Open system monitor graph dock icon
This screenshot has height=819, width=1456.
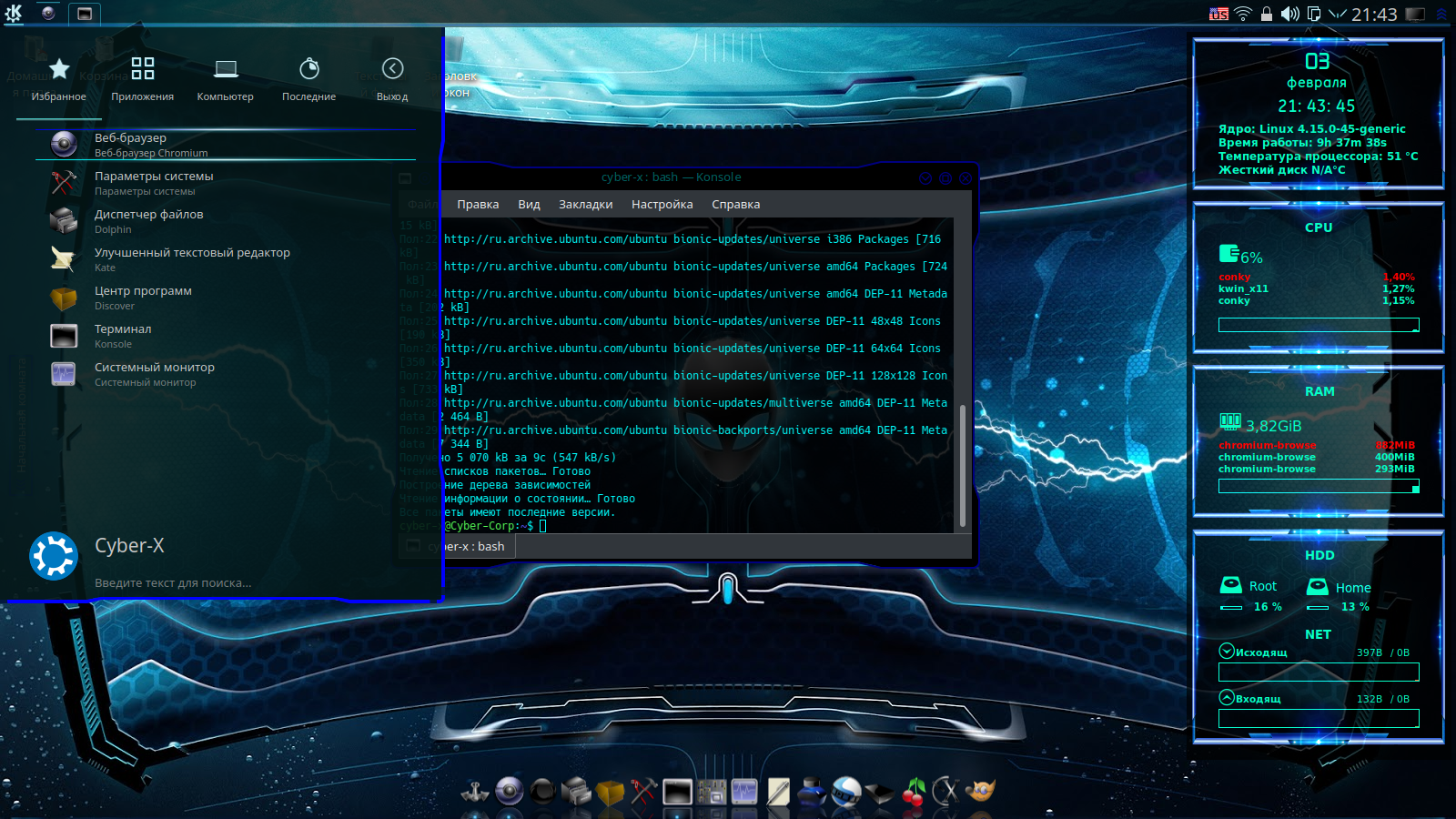[x=744, y=792]
